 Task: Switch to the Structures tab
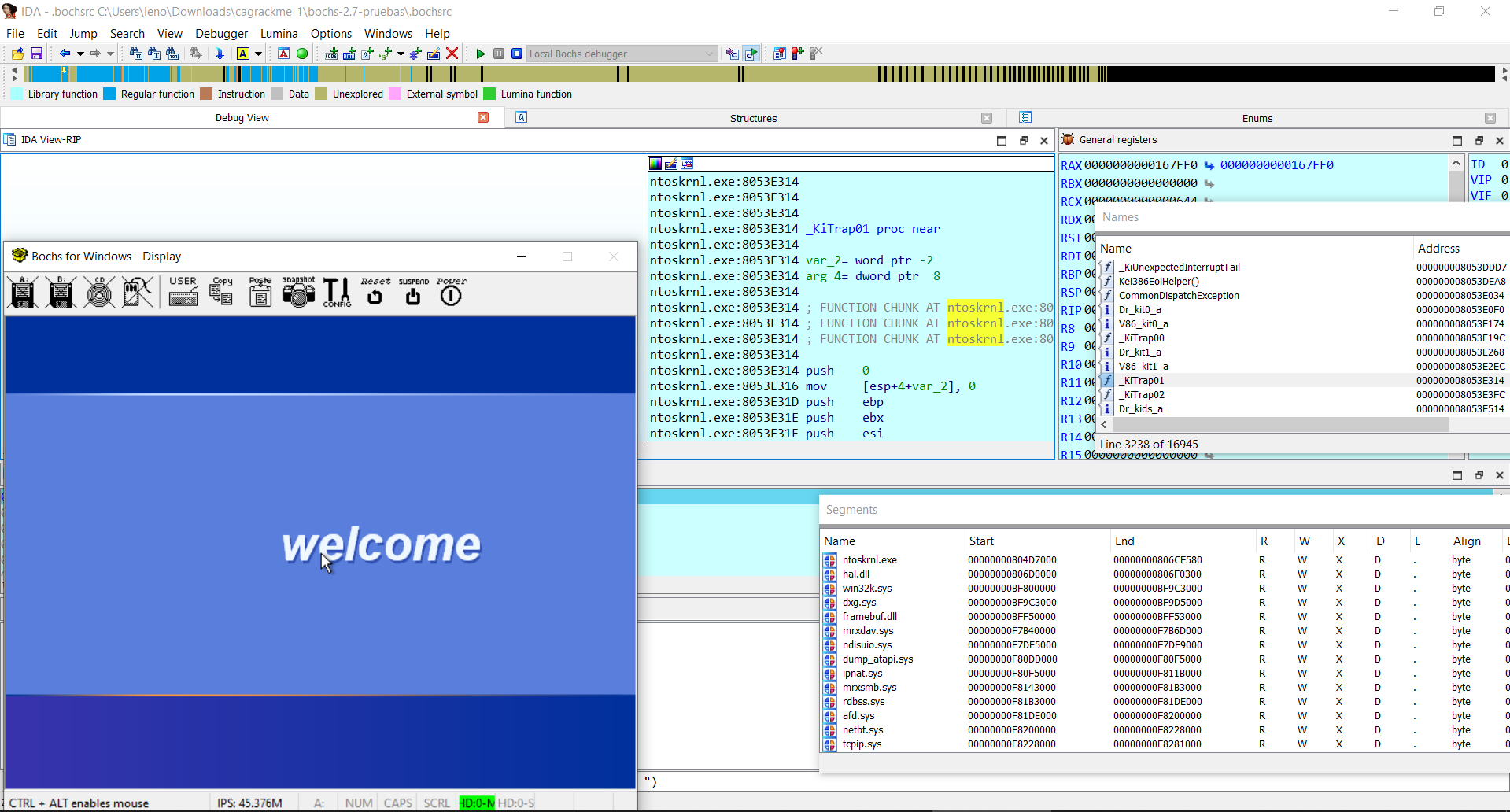(753, 118)
